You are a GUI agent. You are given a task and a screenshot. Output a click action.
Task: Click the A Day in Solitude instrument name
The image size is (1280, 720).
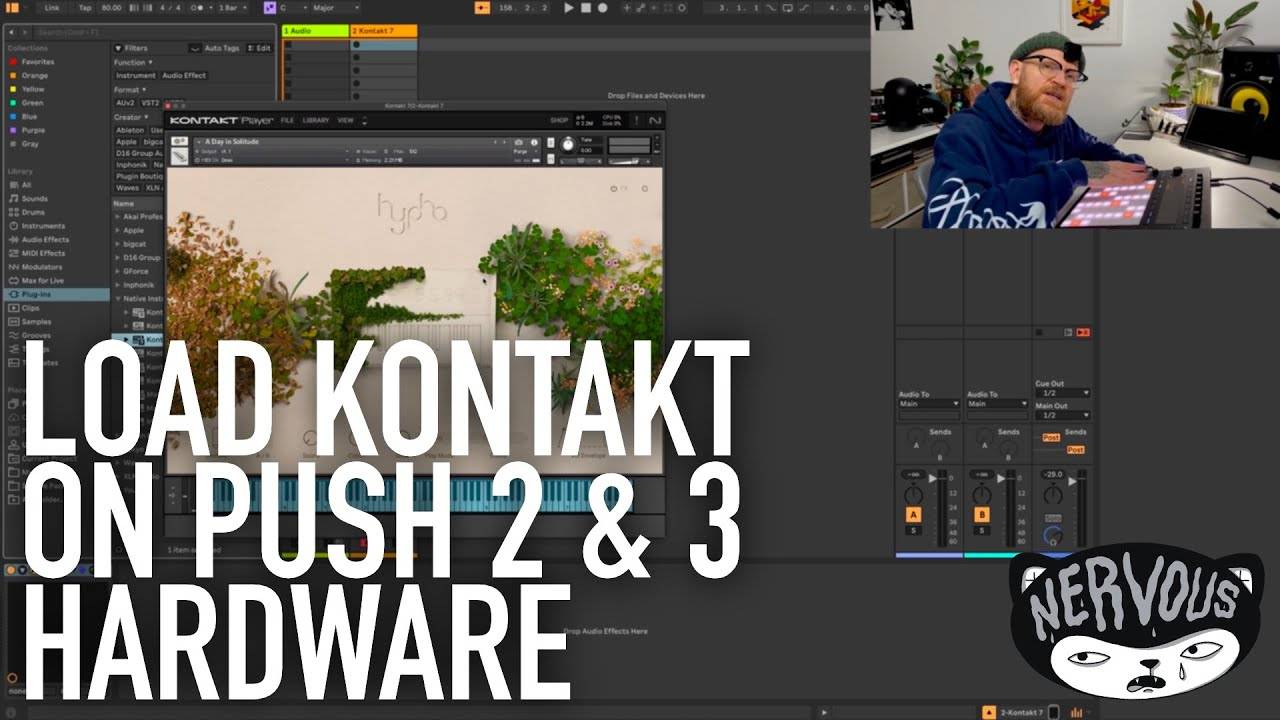click(x=232, y=142)
